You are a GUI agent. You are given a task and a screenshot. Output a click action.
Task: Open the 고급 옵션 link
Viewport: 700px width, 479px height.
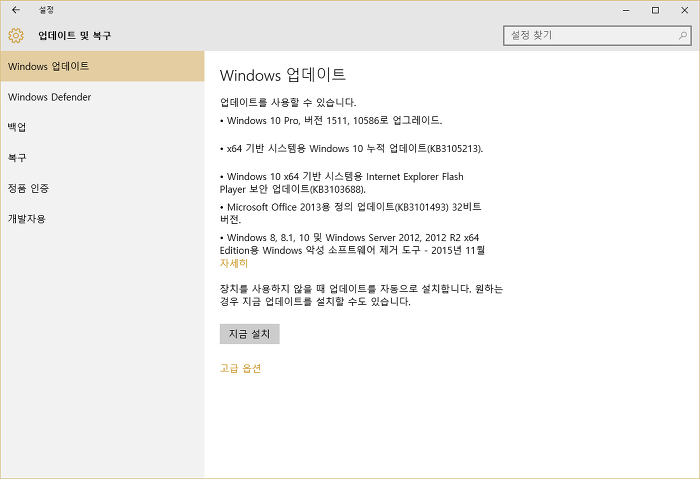[x=240, y=368]
